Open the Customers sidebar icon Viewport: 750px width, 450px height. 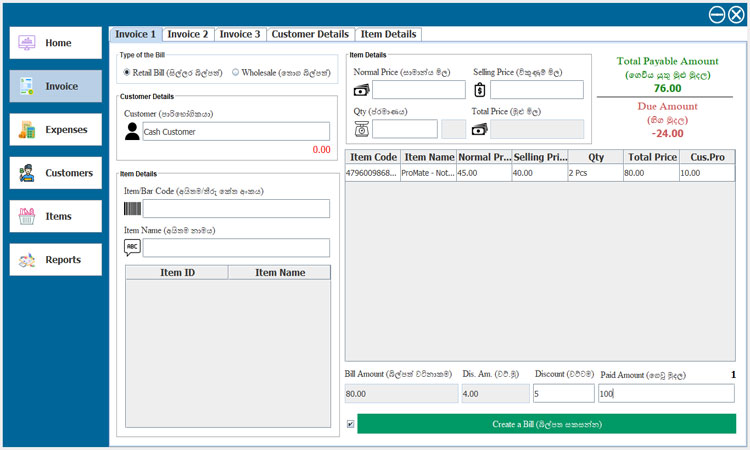[27, 173]
